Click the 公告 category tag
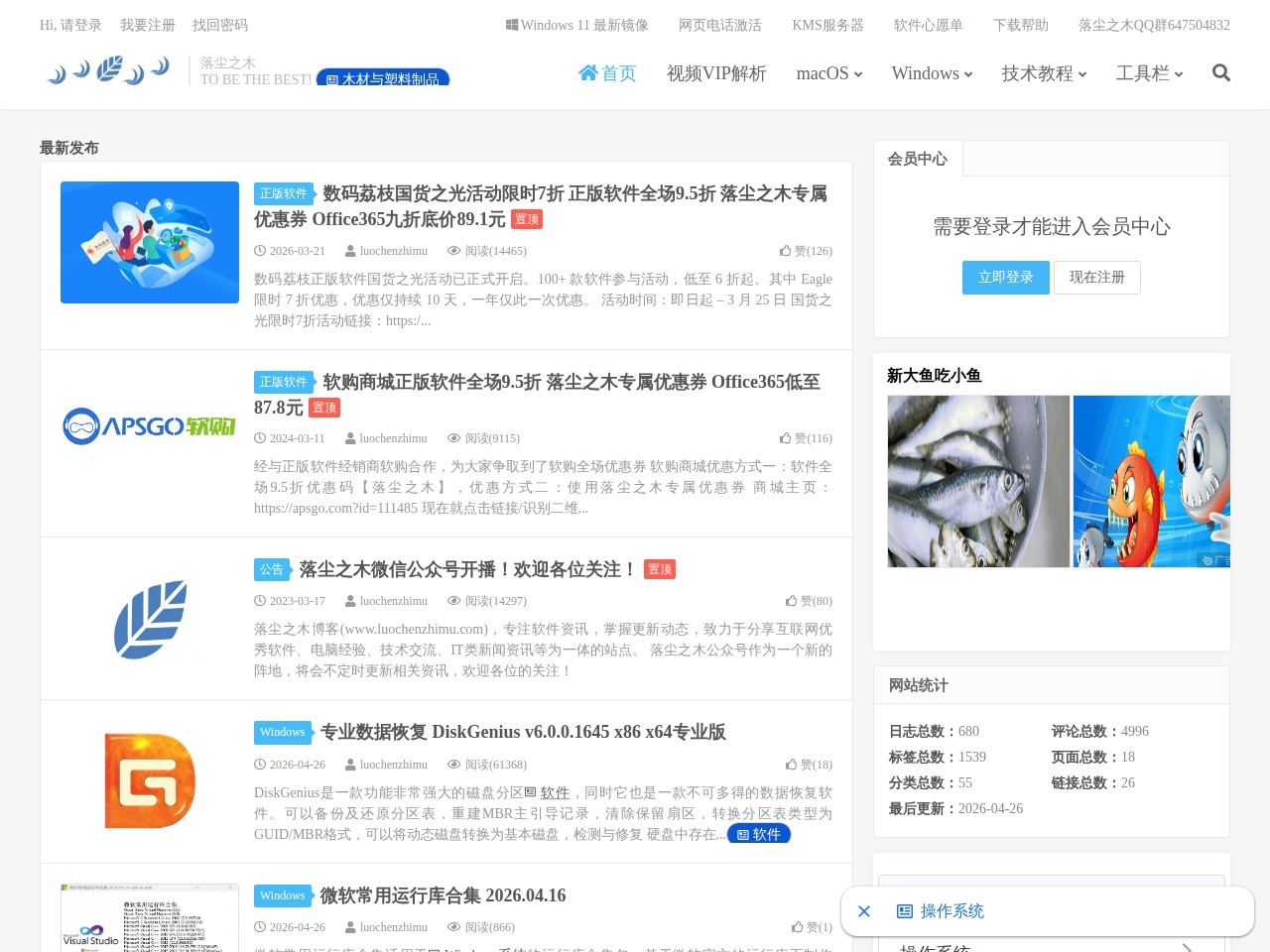 pos(272,569)
